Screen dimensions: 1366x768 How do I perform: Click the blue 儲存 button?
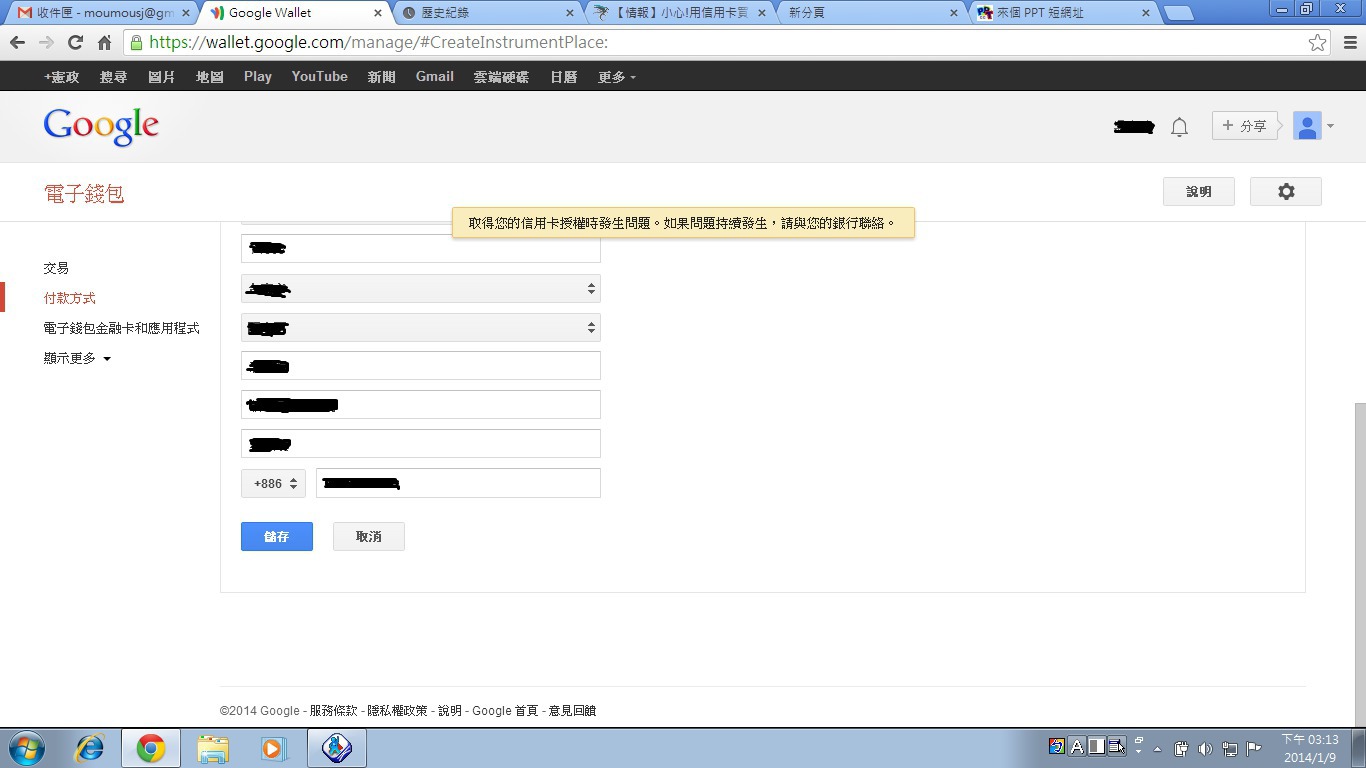pos(277,537)
